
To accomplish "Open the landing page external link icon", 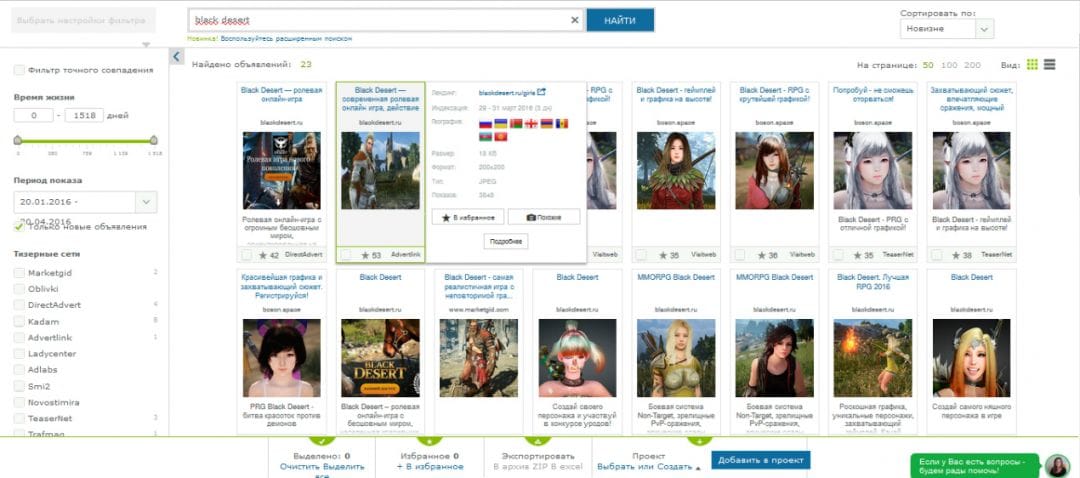I will (x=541, y=92).
